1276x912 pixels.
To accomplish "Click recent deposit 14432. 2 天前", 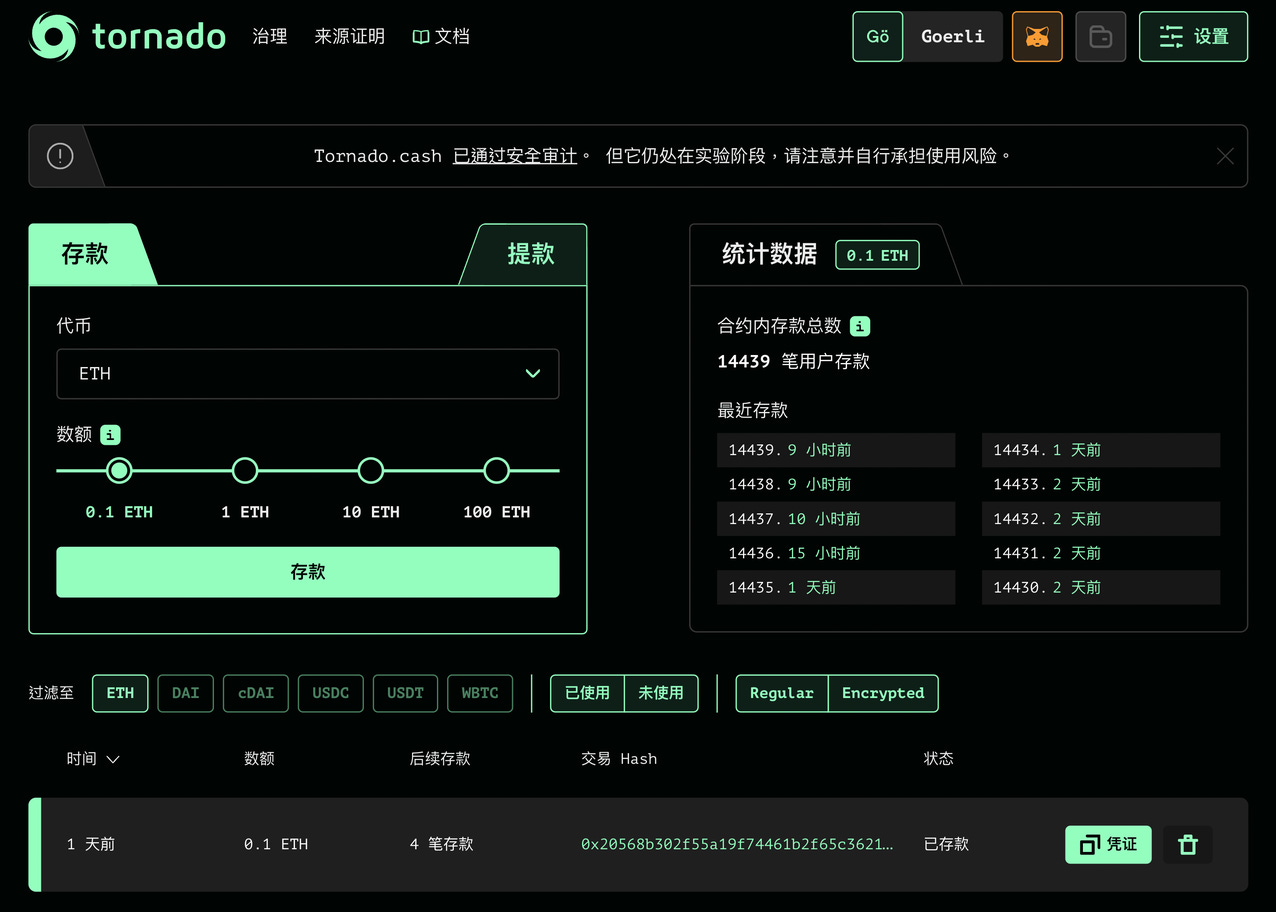I will (1101, 519).
